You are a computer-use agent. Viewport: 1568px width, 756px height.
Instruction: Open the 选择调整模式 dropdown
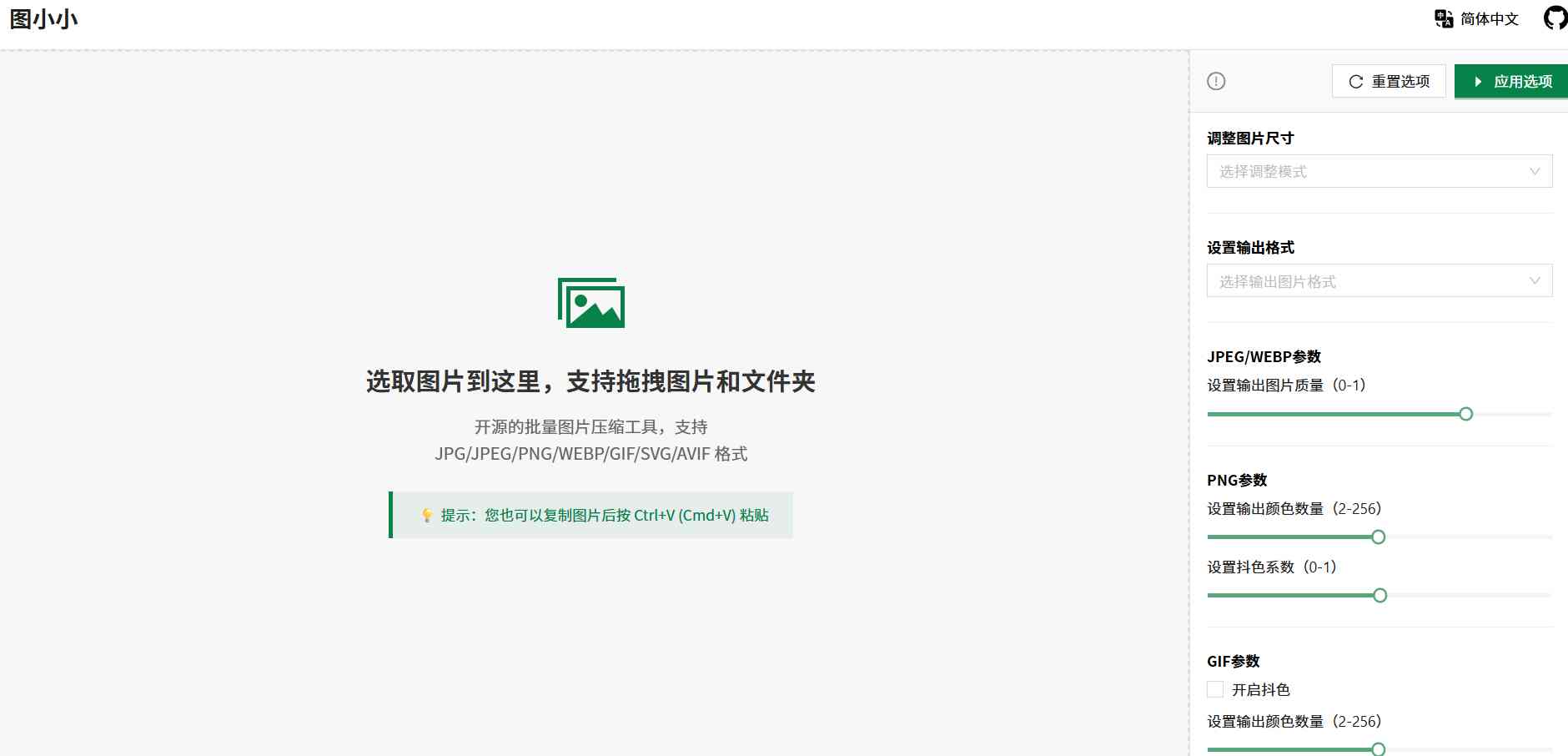1378,171
